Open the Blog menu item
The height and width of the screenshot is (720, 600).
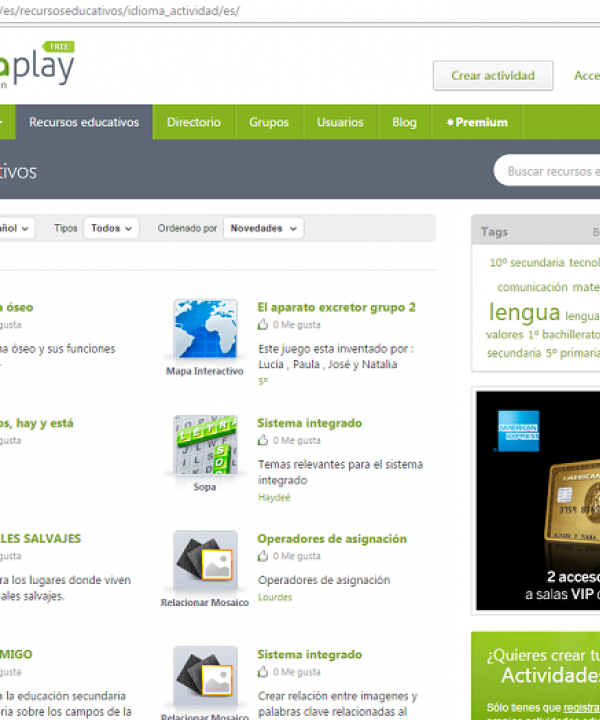[x=404, y=122]
